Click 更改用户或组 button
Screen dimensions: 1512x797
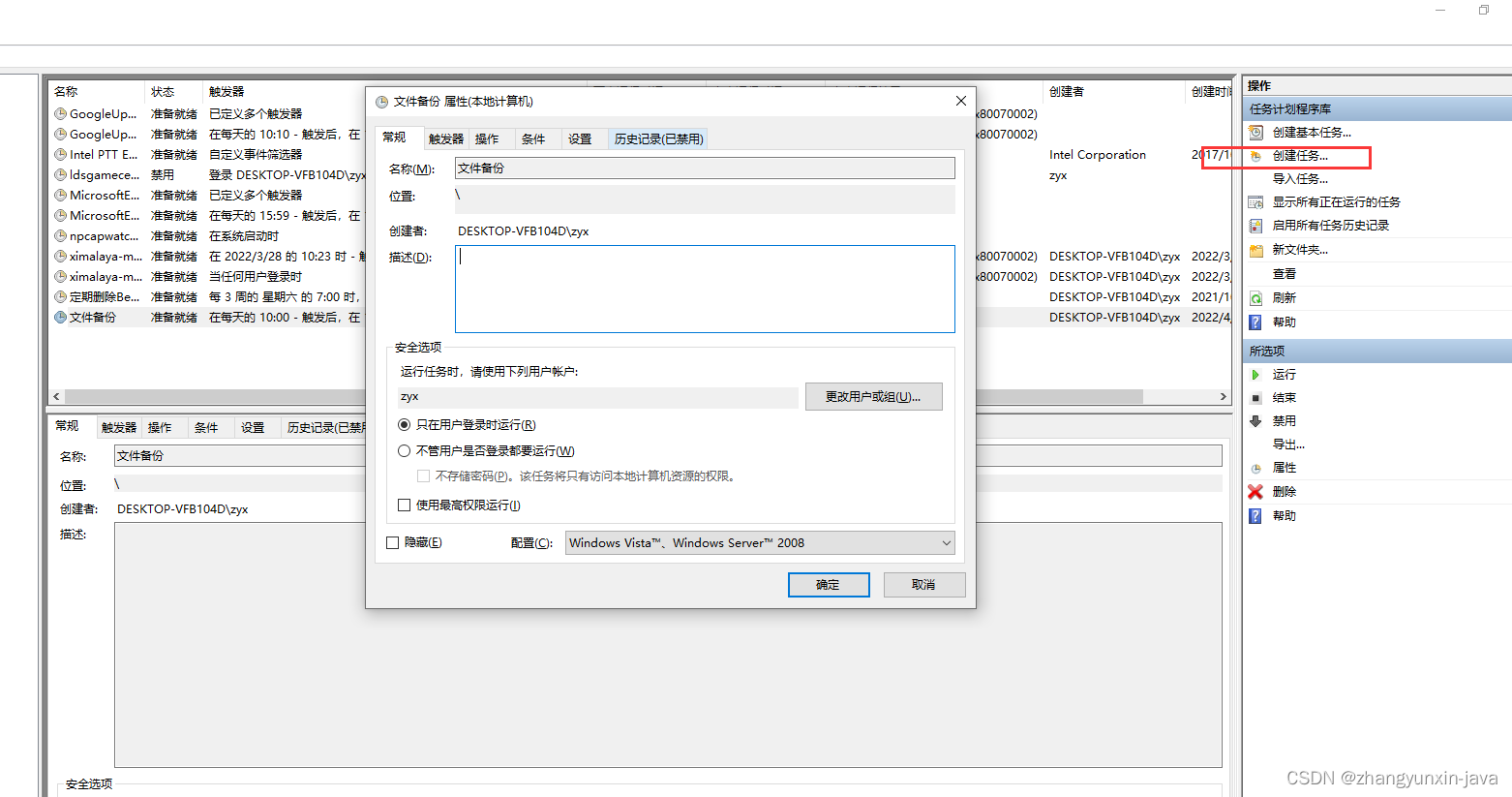873,396
